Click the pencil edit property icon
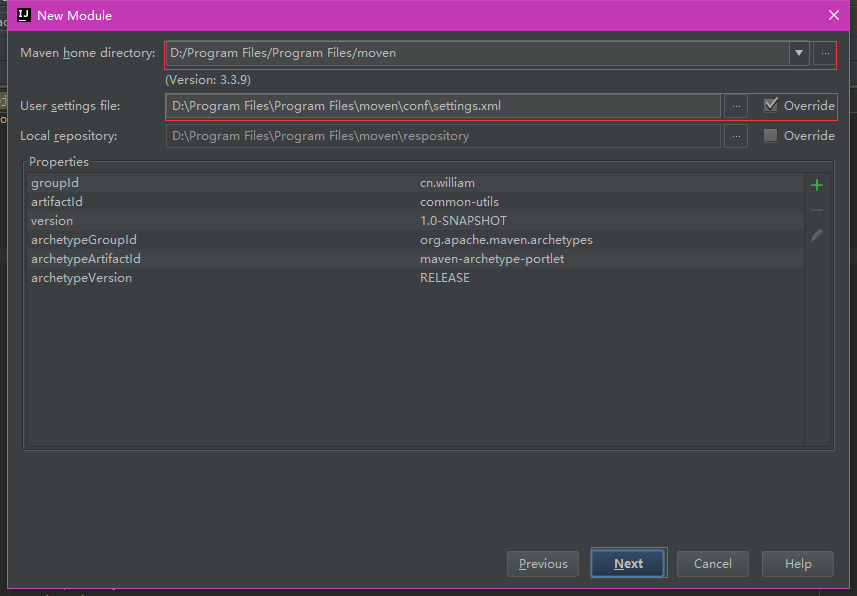Viewport: 857px width, 596px height. tap(817, 235)
